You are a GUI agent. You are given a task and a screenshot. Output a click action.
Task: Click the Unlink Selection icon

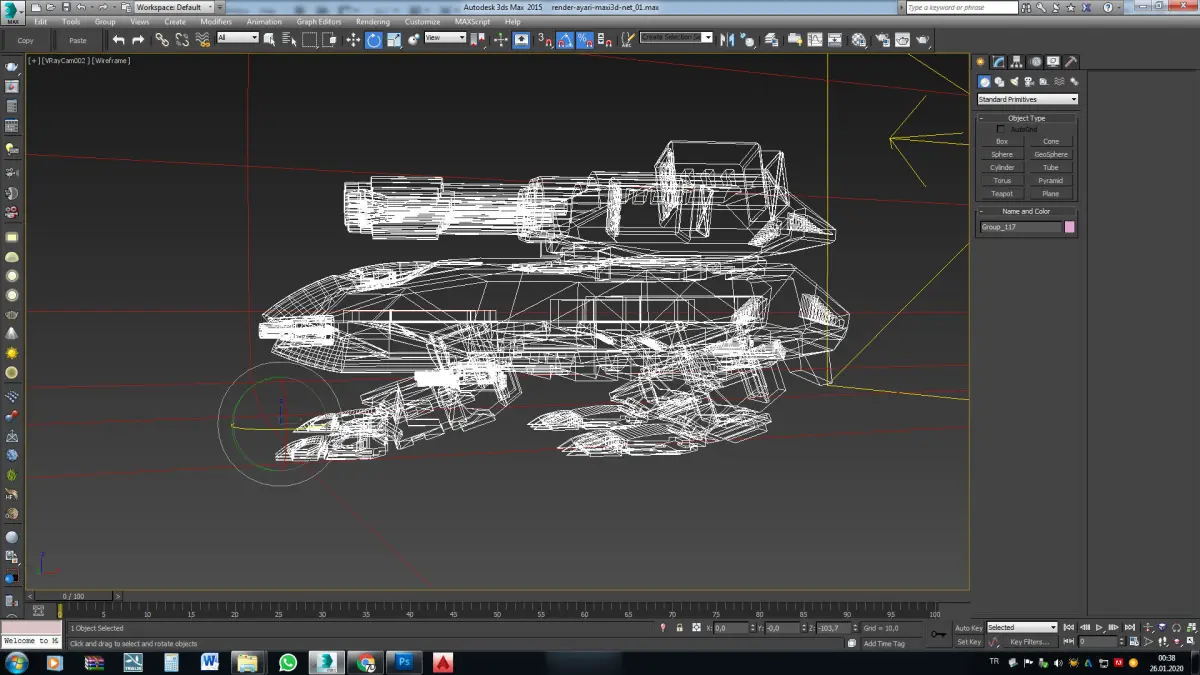pyautogui.click(x=182, y=40)
